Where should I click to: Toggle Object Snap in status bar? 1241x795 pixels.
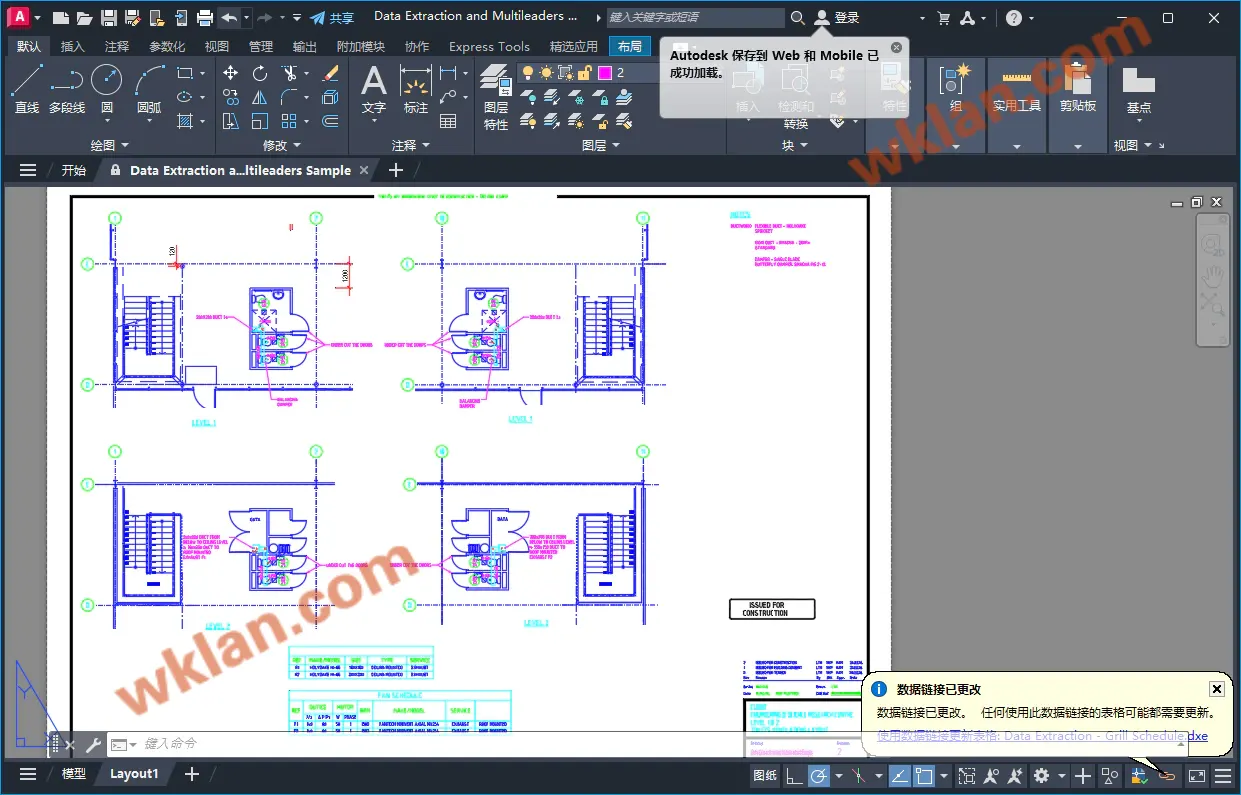coord(923,775)
